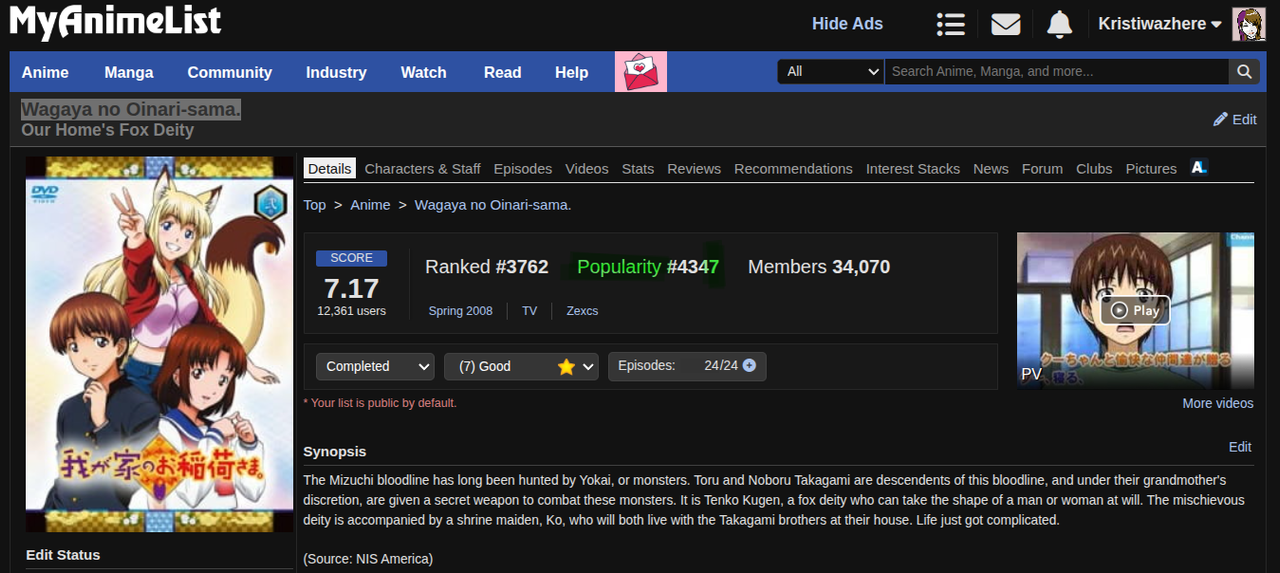
Task: Select the Details tab
Action: point(330,168)
